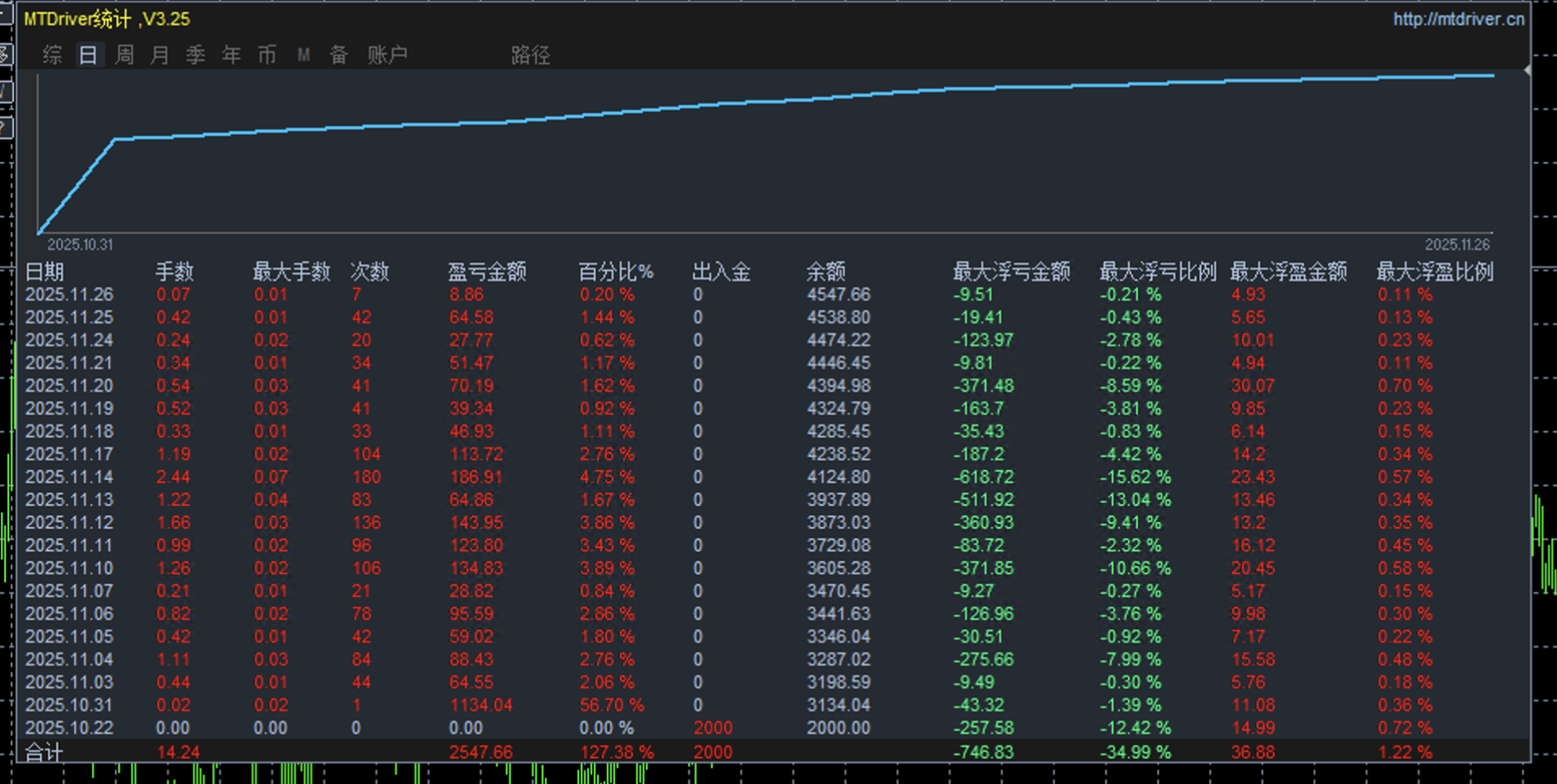1557x784 pixels.
Task: Open the 备 notes view
Action: click(x=338, y=55)
